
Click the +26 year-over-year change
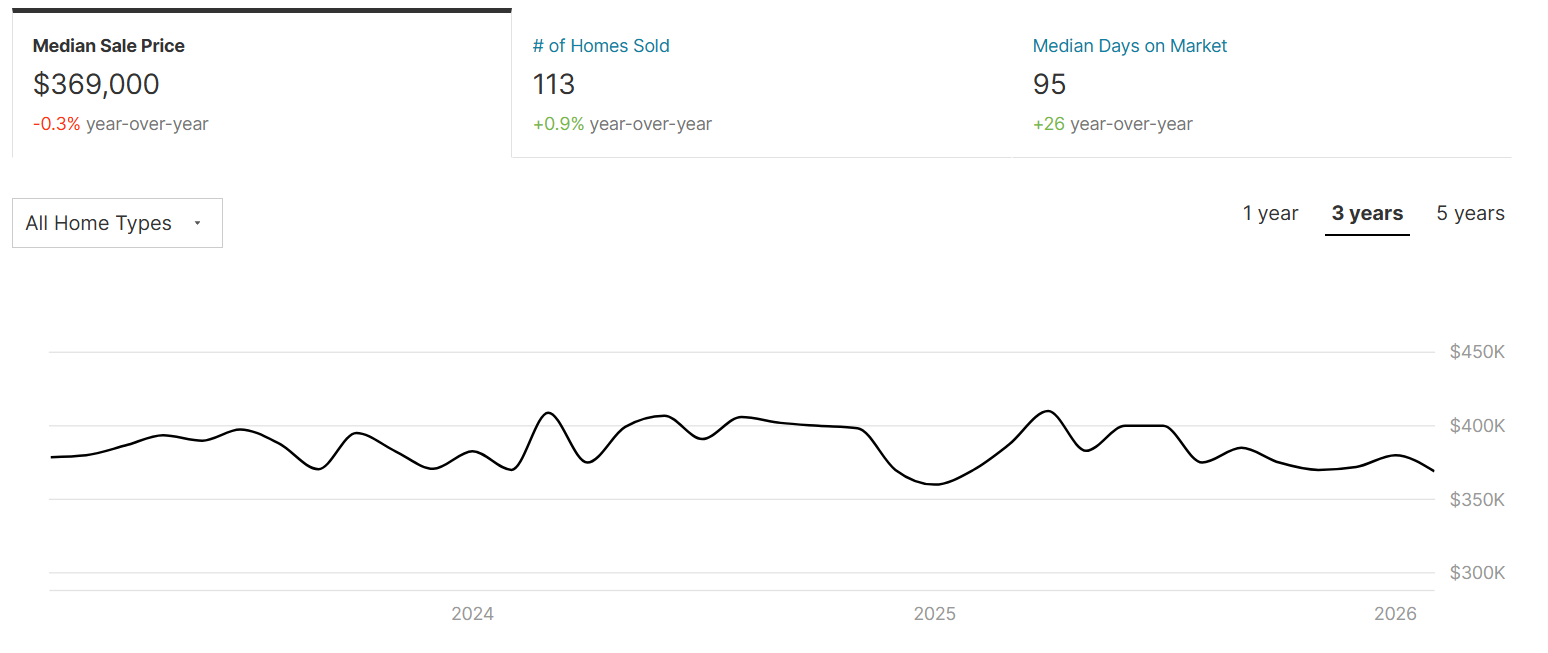pos(1049,124)
